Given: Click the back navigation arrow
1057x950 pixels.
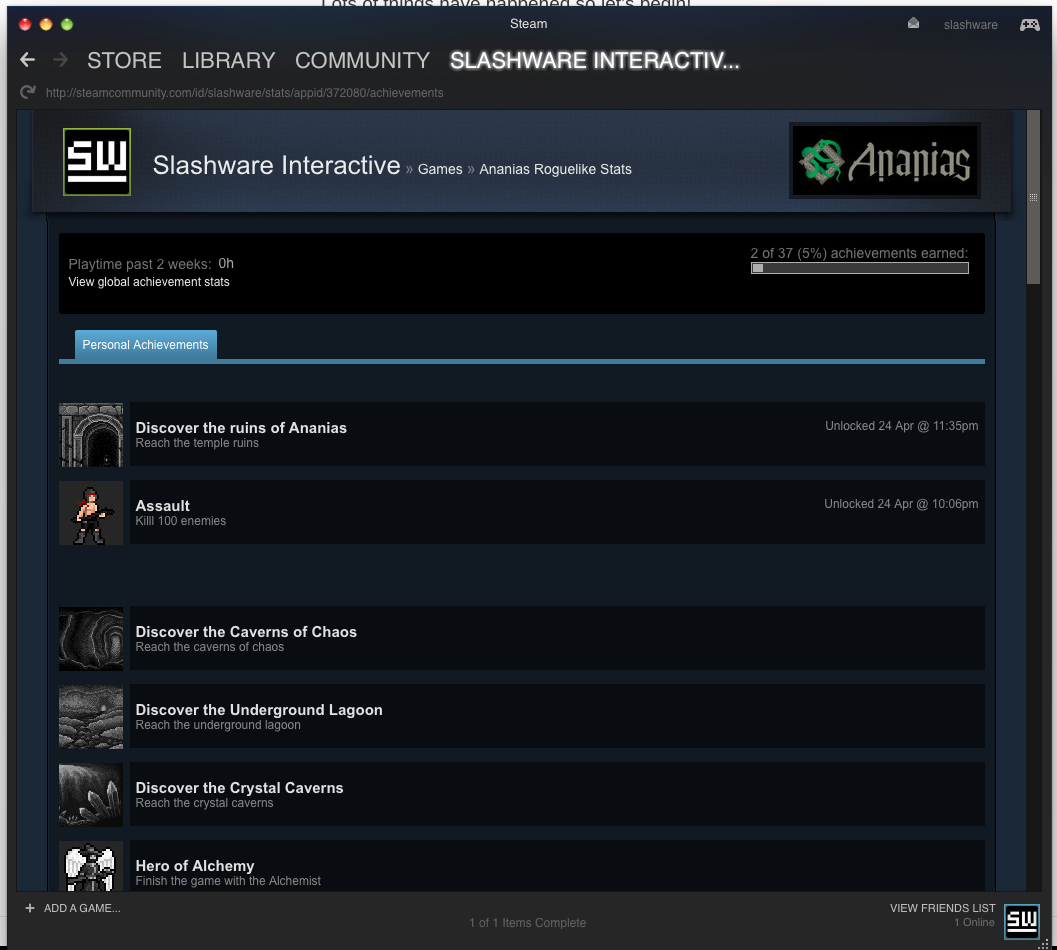Looking at the screenshot, I should point(27,61).
